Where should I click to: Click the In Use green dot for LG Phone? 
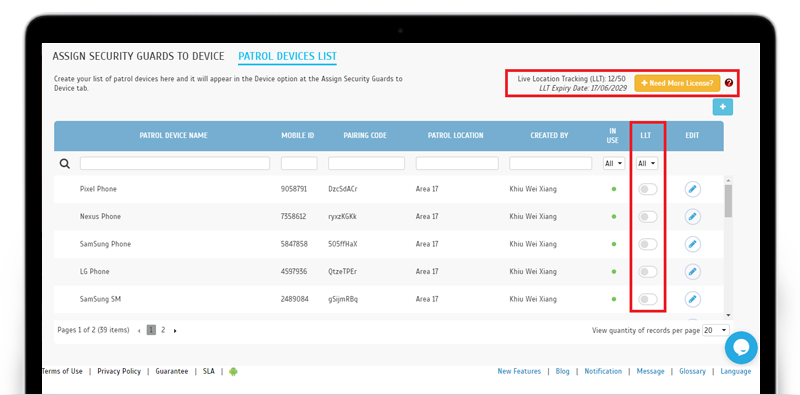[x=614, y=272]
